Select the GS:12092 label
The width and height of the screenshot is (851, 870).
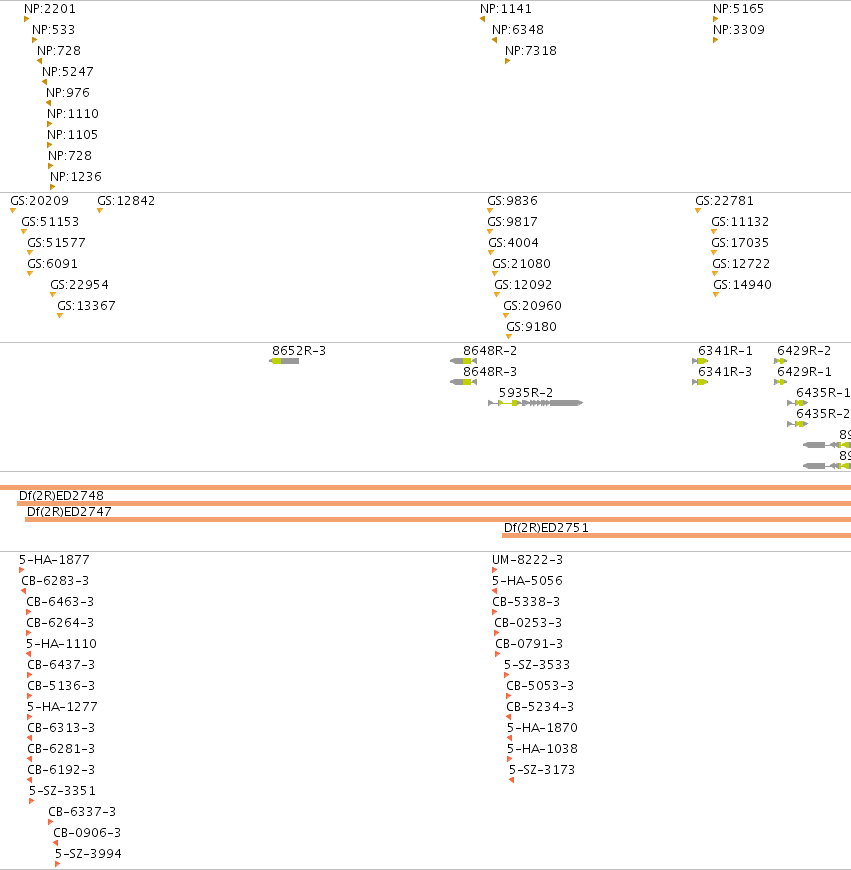[523, 285]
